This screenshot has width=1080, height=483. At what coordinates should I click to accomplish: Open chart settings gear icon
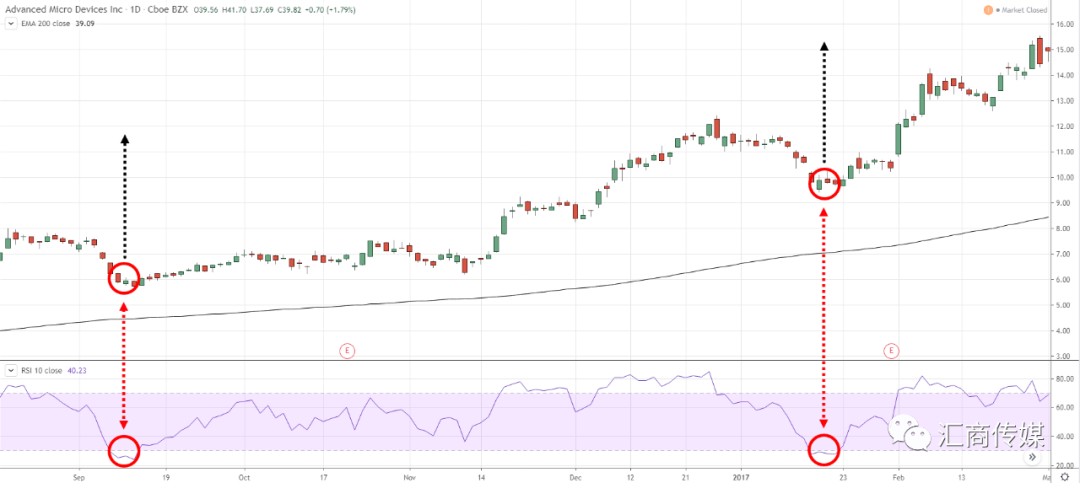1063,475
